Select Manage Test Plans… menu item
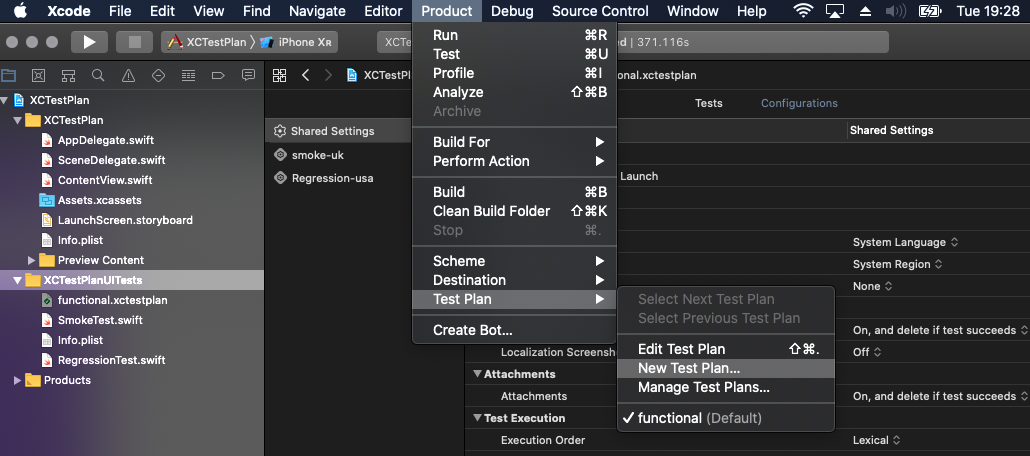The image size is (1030, 456). click(703, 387)
